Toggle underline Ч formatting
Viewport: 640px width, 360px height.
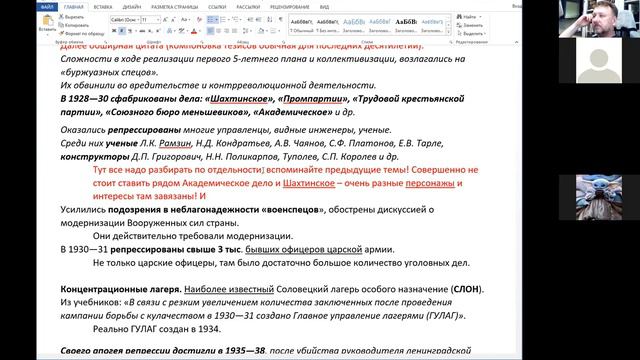(x=129, y=31)
